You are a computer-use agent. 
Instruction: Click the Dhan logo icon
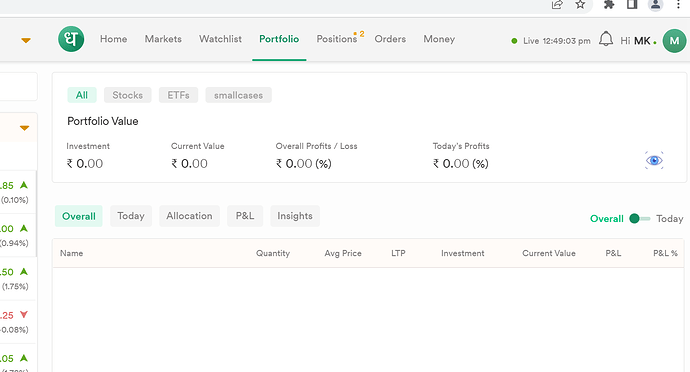[x=71, y=39]
